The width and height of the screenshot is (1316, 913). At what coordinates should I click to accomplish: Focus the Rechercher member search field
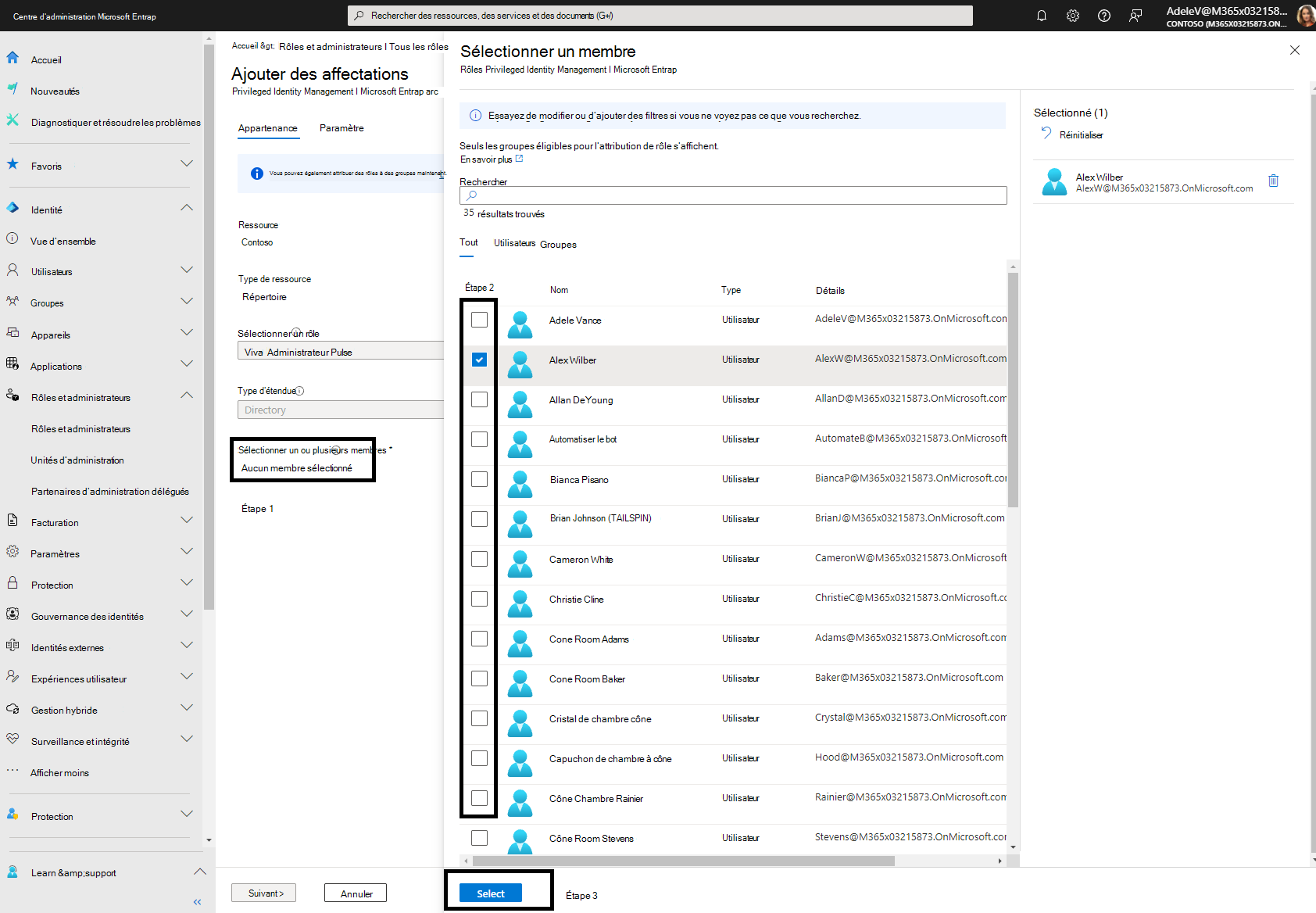733,195
